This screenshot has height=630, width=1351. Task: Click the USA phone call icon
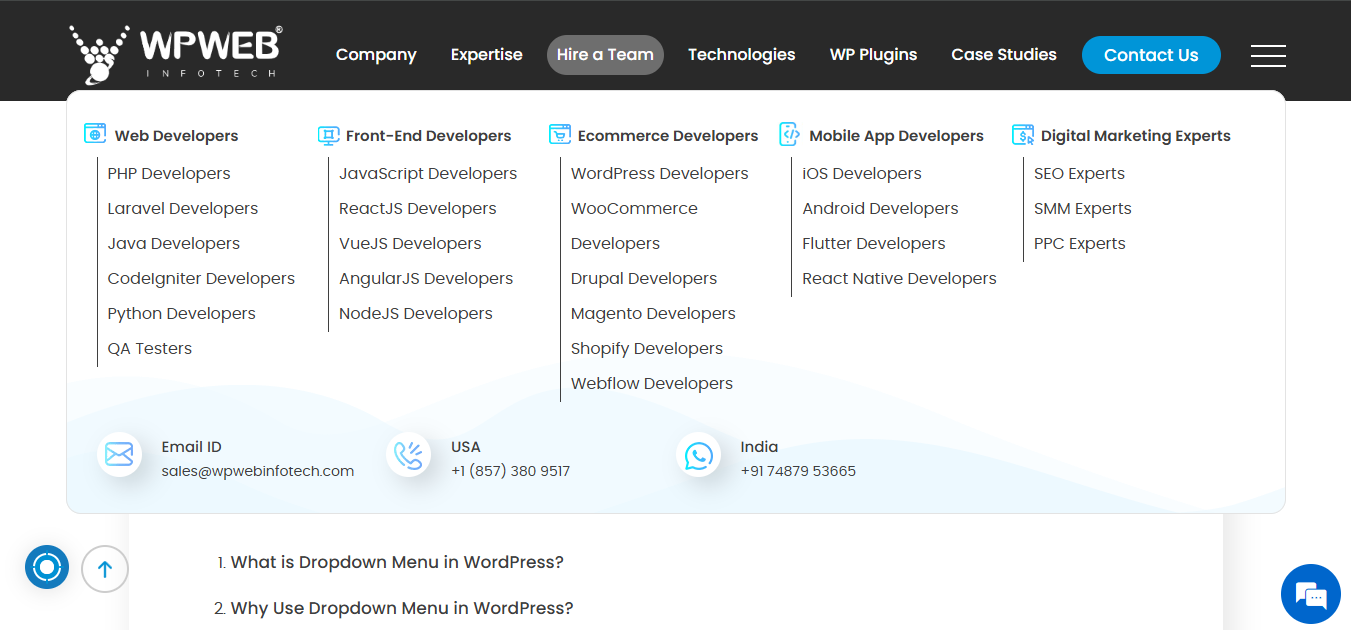click(408, 455)
